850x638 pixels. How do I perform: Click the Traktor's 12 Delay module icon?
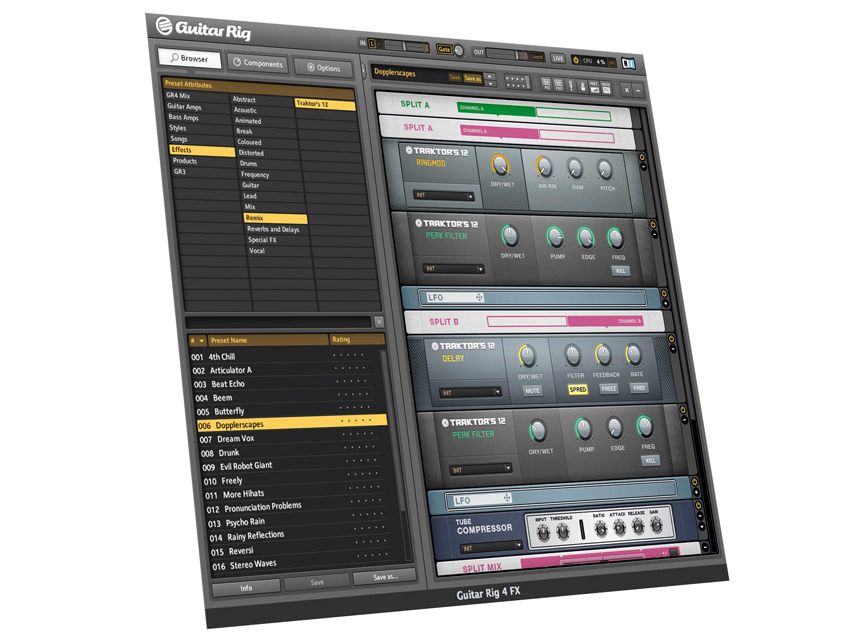click(435, 344)
